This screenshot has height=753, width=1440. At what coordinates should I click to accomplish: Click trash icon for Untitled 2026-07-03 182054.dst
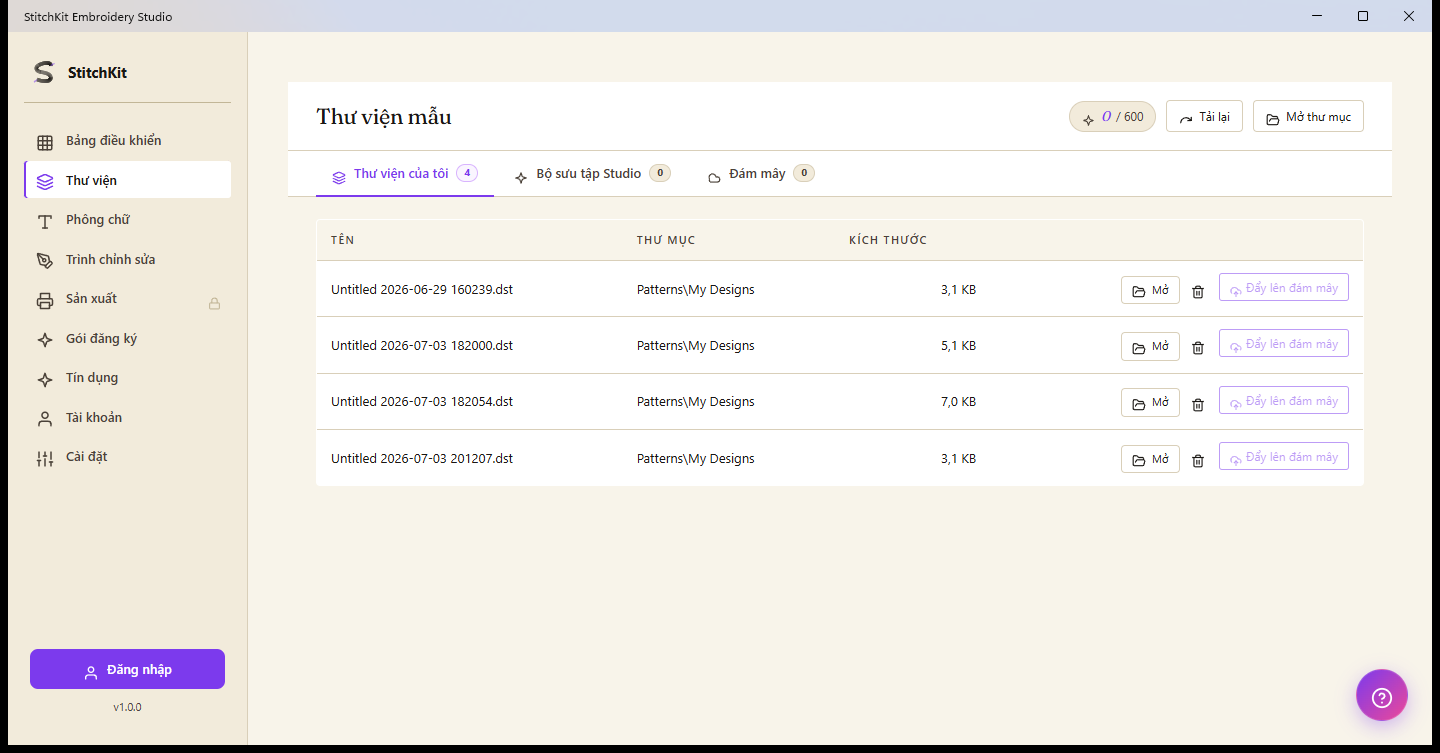pyautogui.click(x=1198, y=405)
